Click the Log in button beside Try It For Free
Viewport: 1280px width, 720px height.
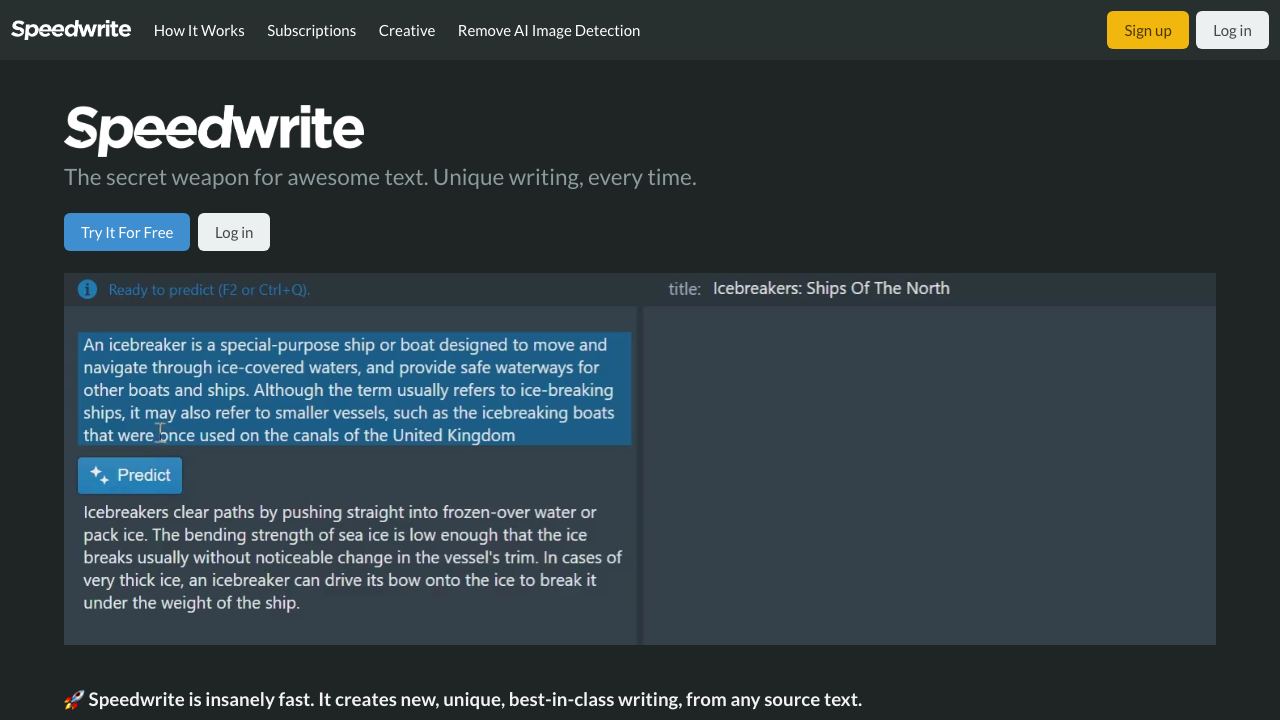point(234,232)
